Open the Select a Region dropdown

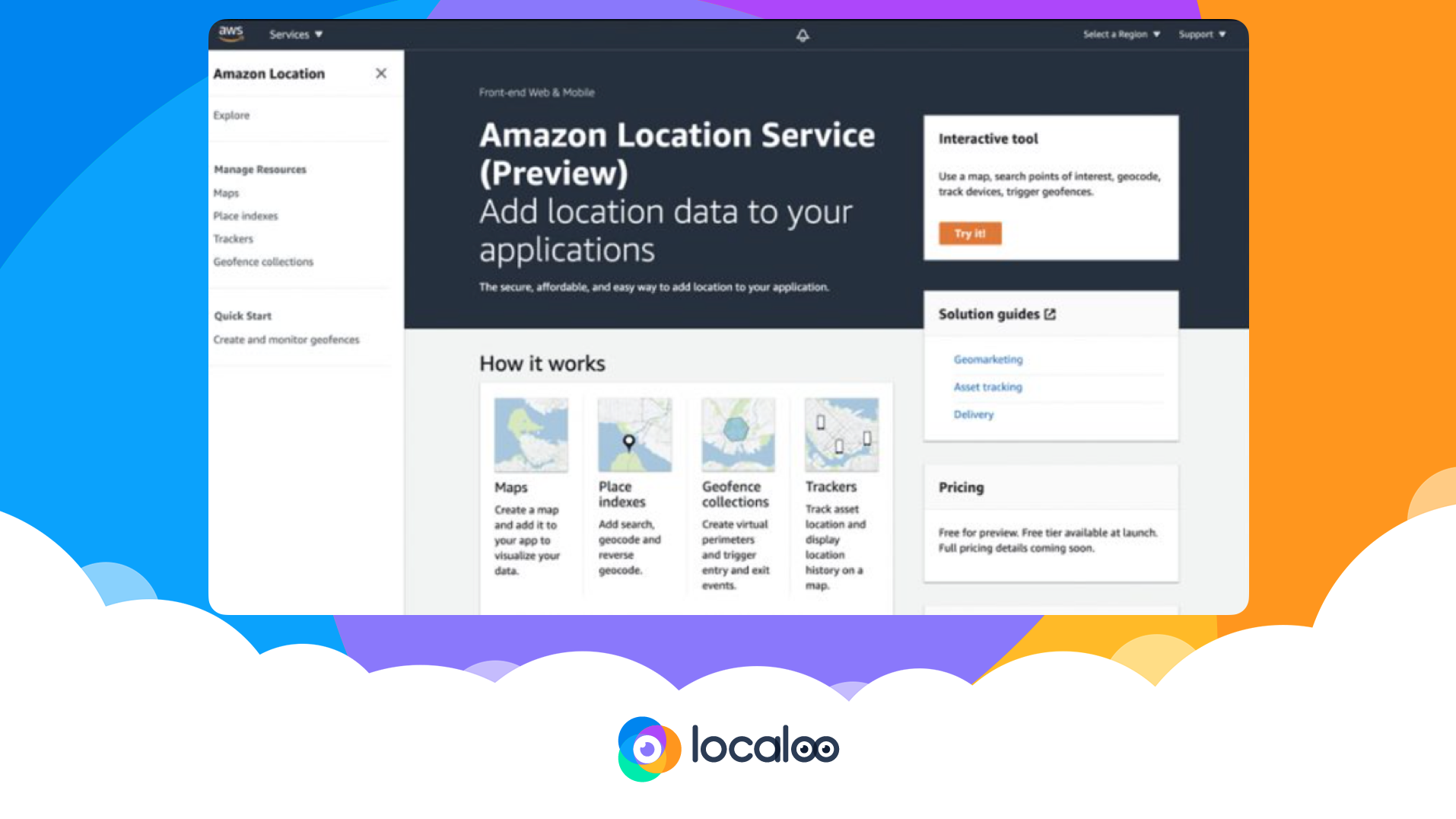[1121, 34]
